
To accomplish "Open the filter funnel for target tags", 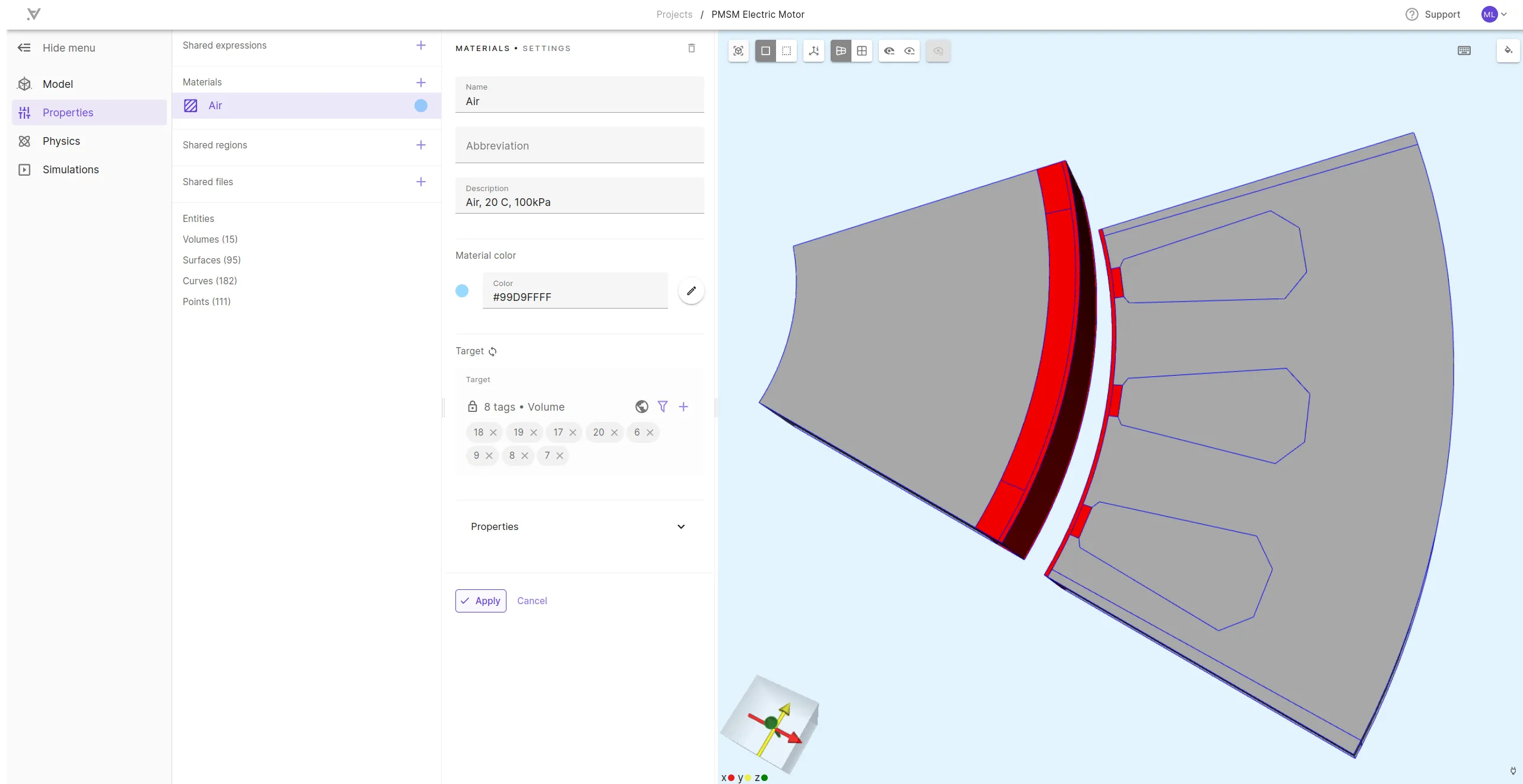I will tap(663, 407).
